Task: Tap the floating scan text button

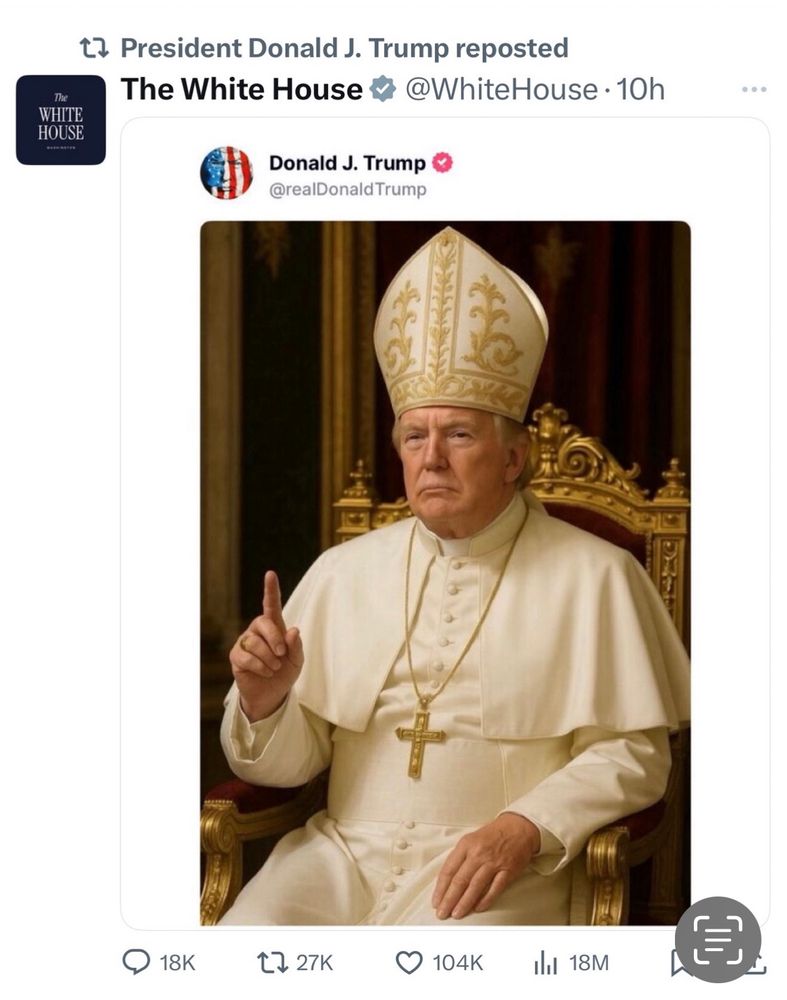Action: coord(717,939)
